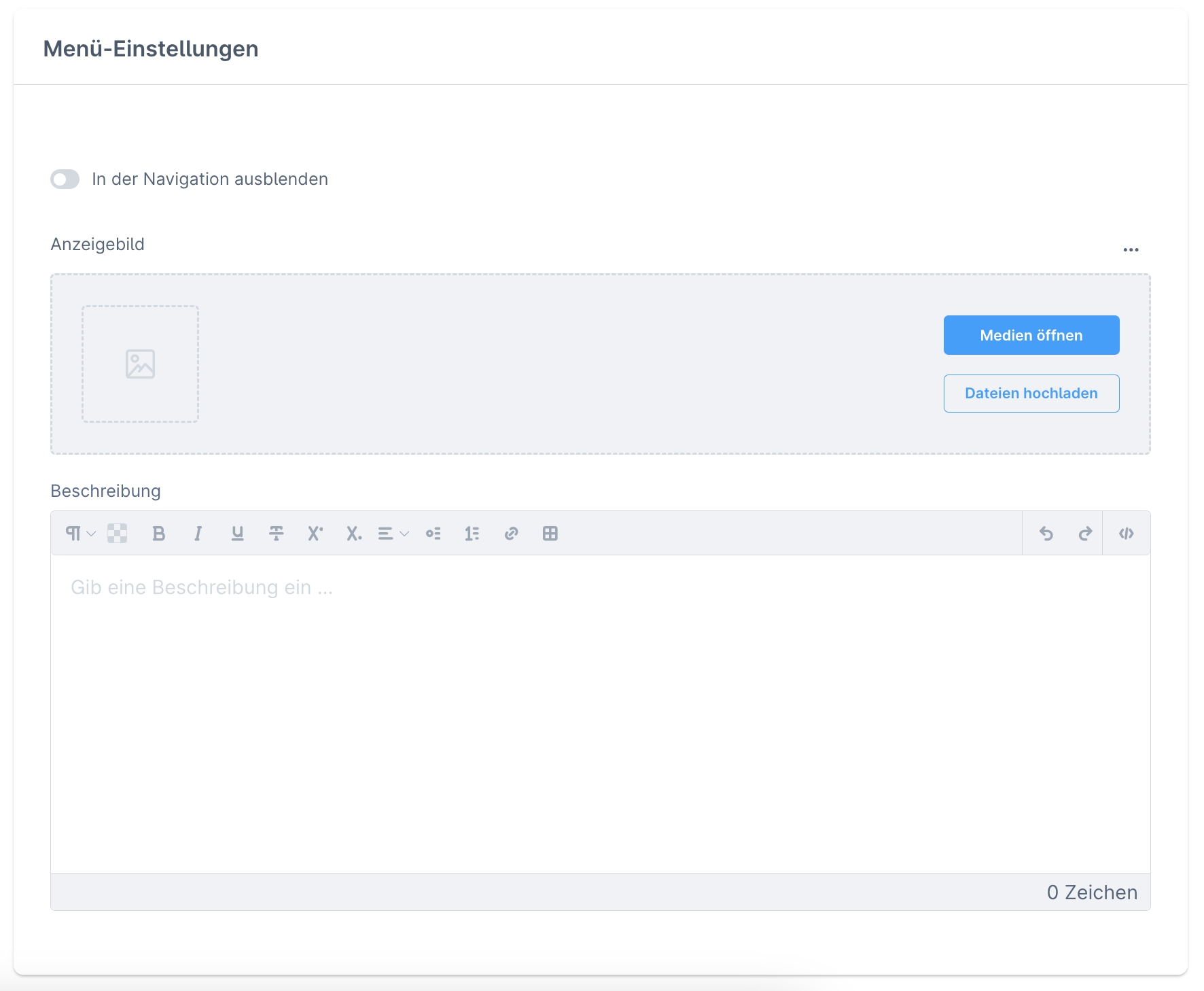Click the 'Dateien hochladen' button
This screenshot has width=1204, height=991.
1031,394
